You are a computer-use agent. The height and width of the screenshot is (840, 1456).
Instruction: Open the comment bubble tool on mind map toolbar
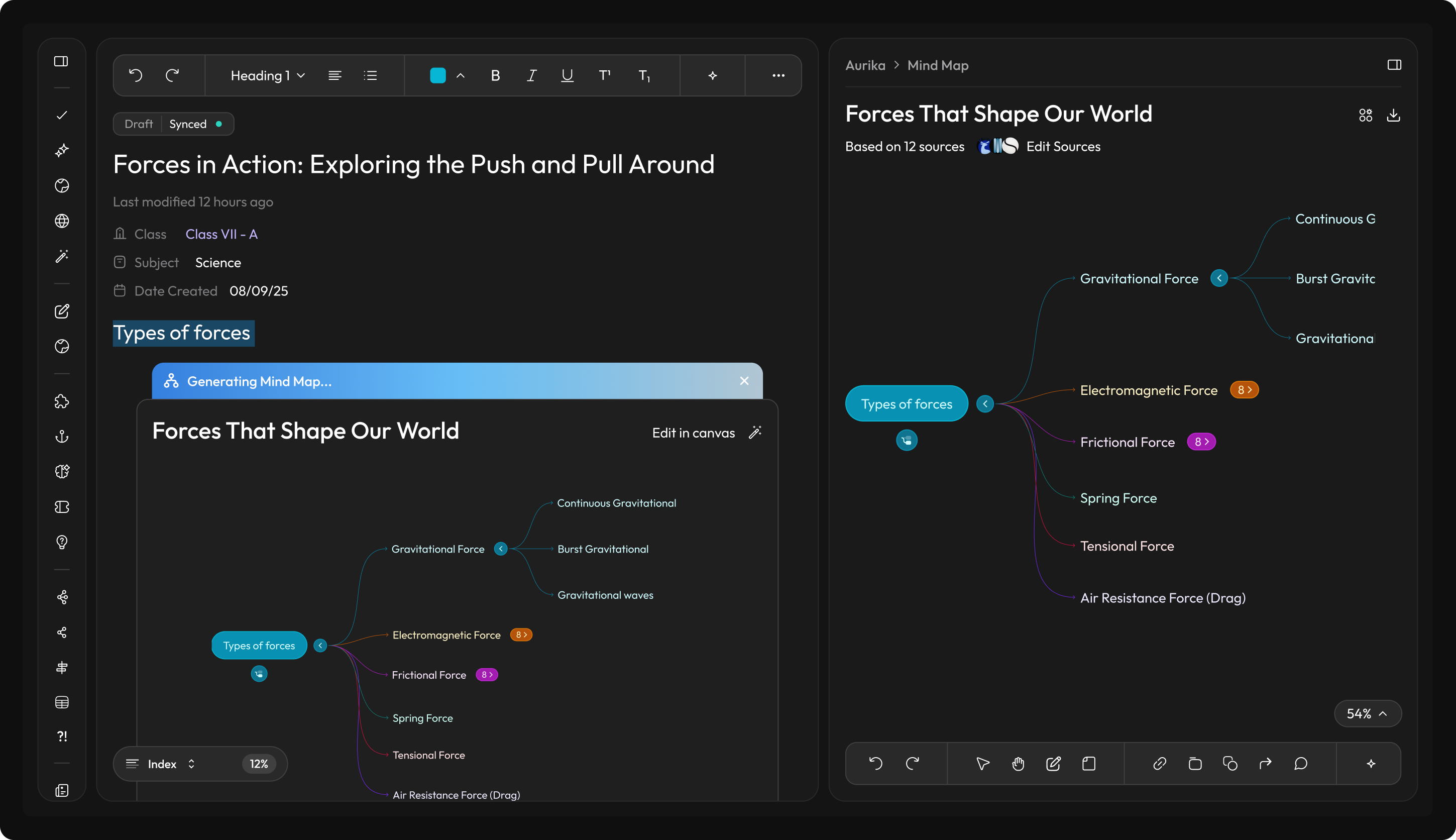click(1300, 763)
